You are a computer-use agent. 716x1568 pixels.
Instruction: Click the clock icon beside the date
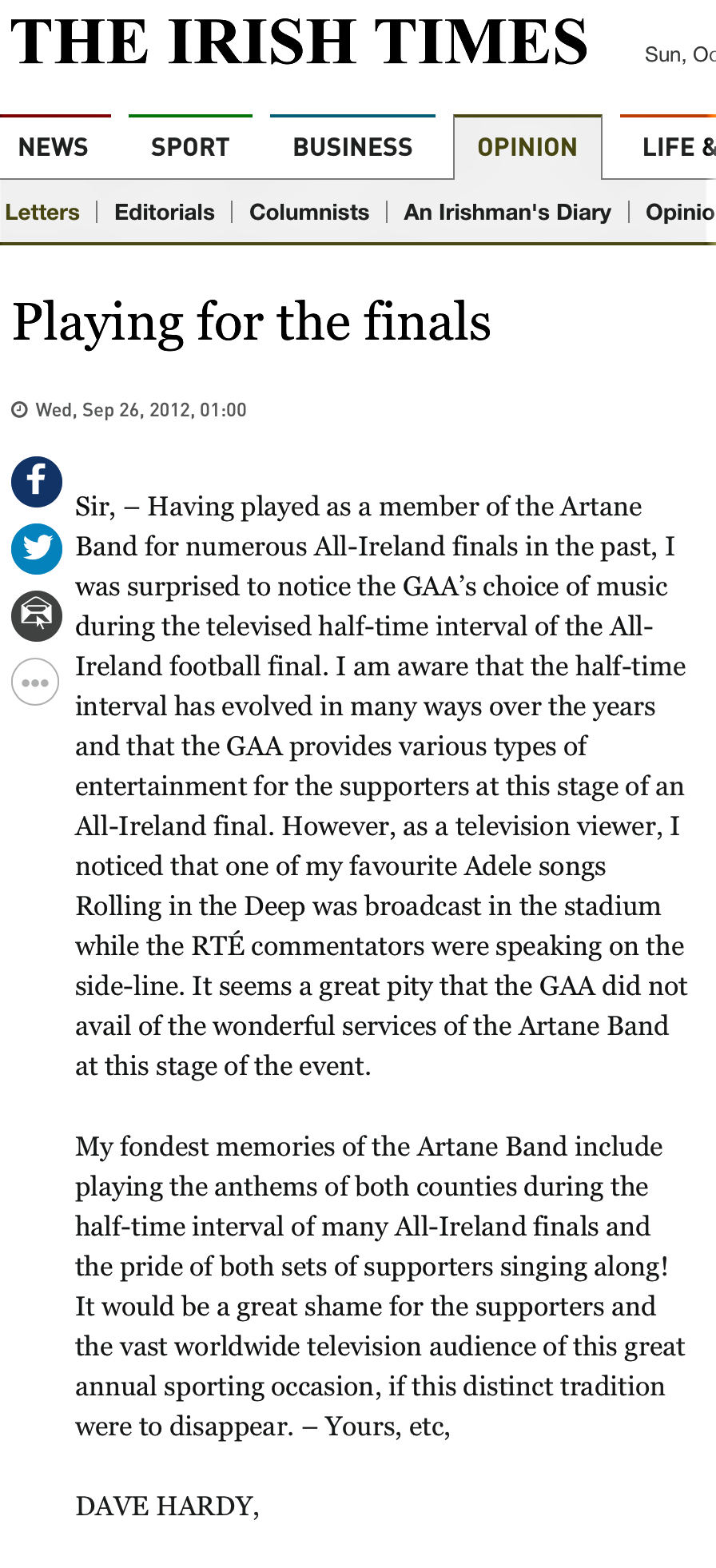(x=19, y=410)
